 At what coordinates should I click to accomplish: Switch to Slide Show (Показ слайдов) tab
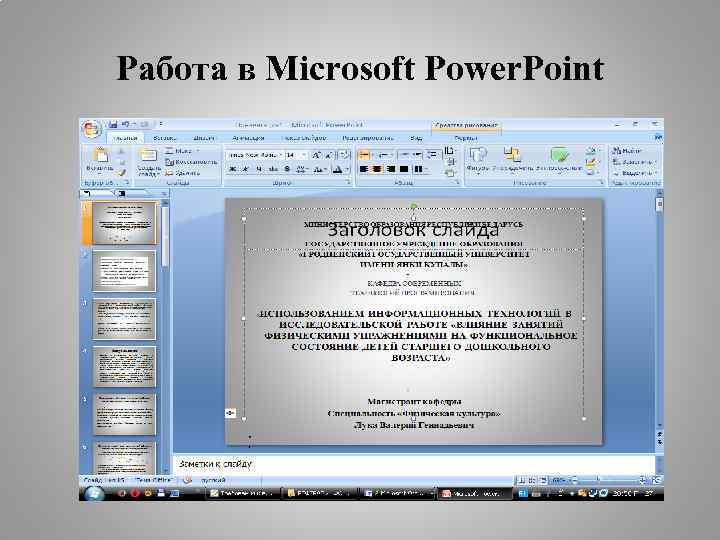click(x=304, y=138)
